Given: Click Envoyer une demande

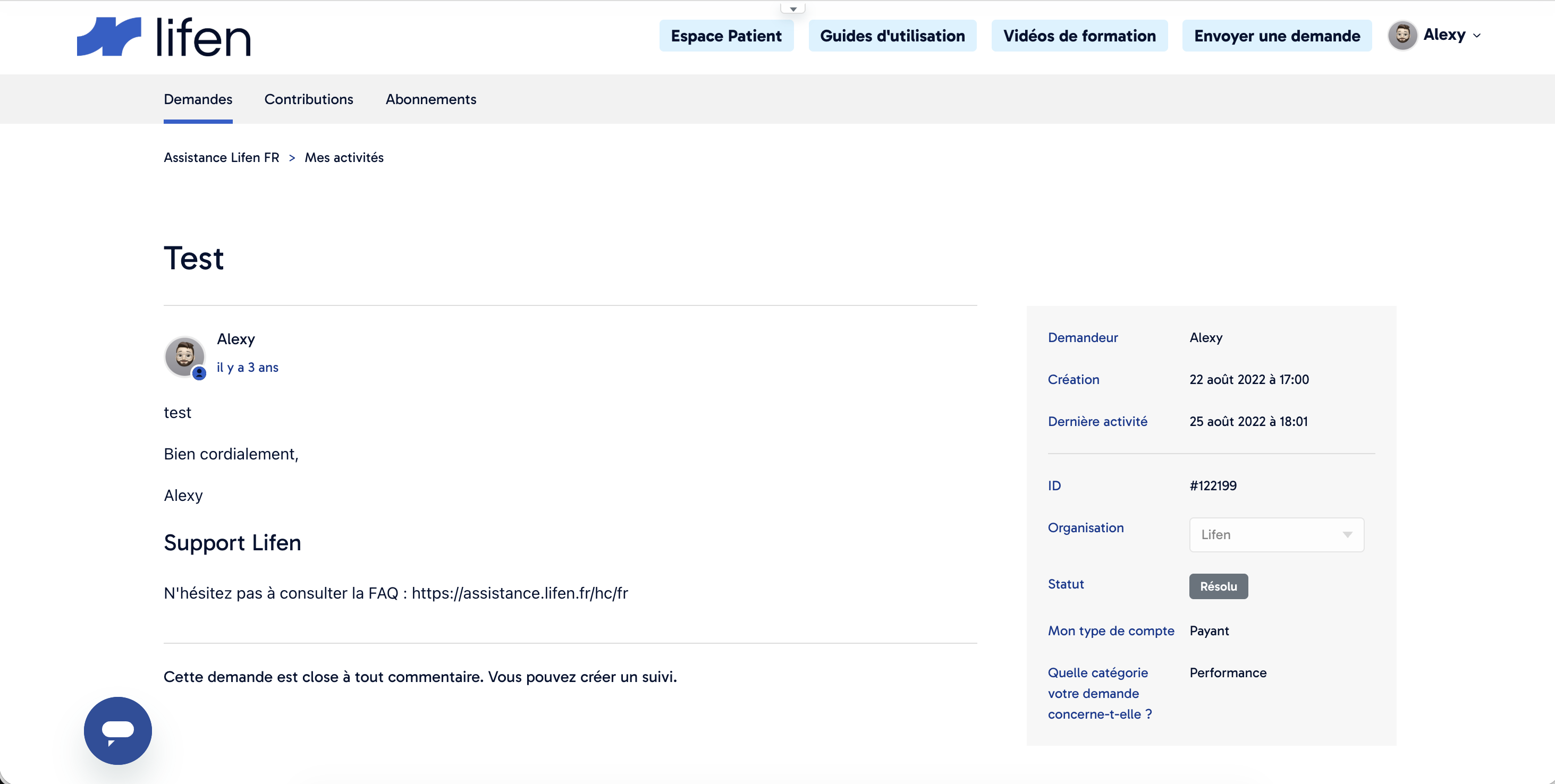Looking at the screenshot, I should (1277, 36).
